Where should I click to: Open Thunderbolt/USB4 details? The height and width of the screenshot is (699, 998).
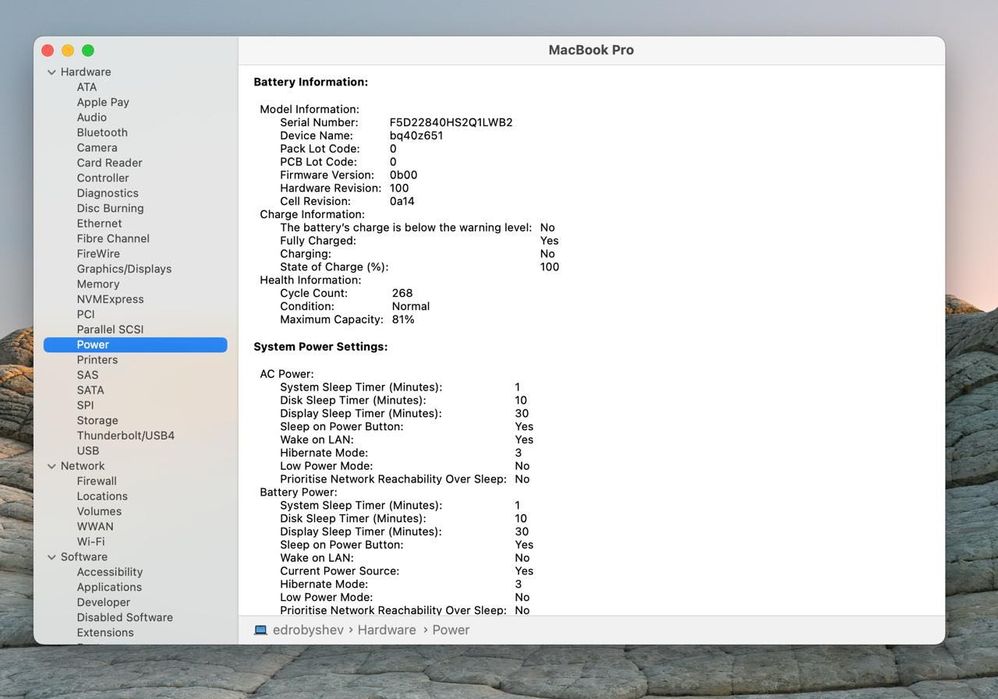pos(125,436)
